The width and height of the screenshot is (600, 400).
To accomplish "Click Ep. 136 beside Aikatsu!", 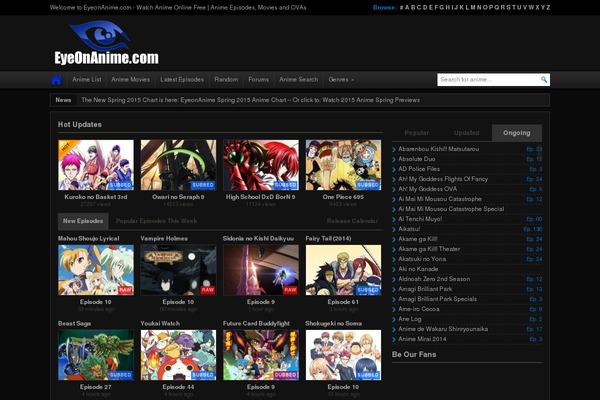I will (x=533, y=229).
